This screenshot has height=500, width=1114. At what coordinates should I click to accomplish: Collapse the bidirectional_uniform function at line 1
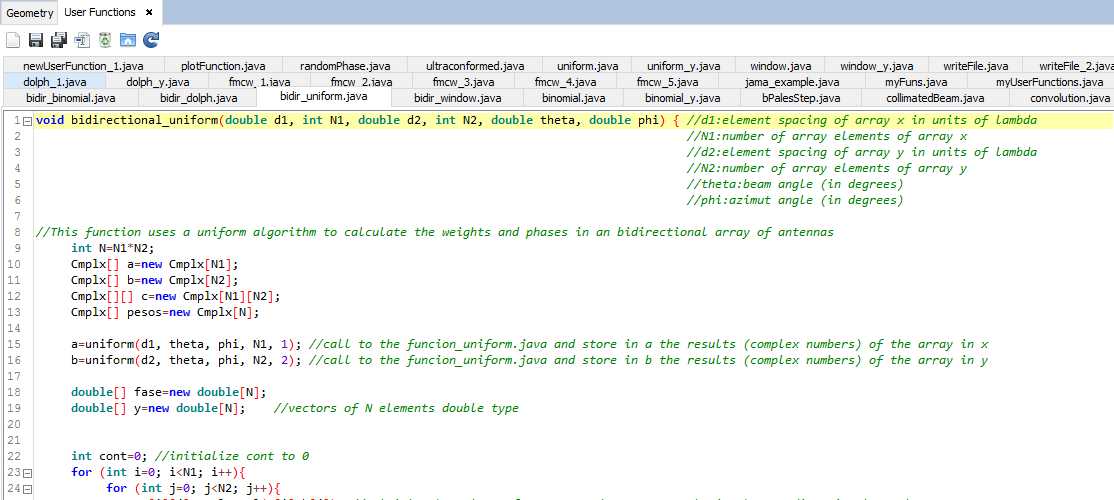(27, 120)
